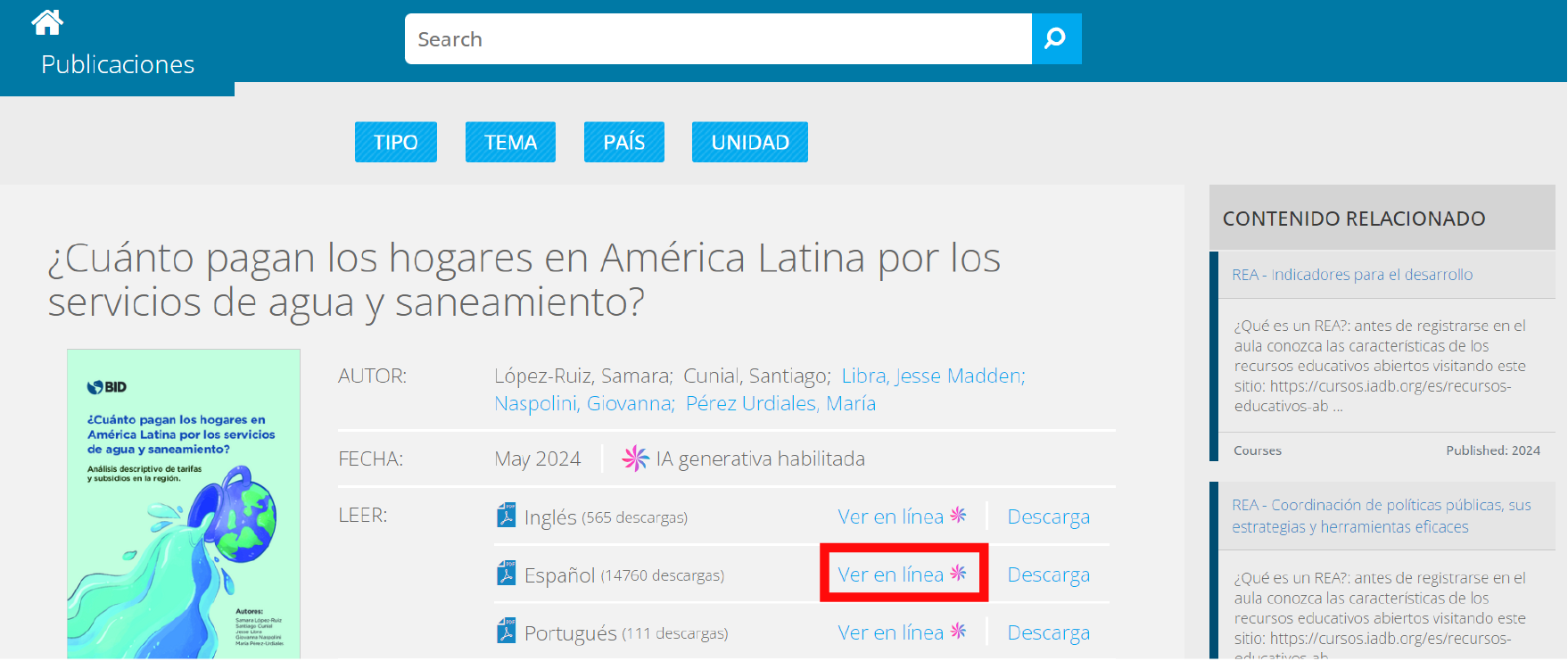Open REA - Indicadores para el desarrollo
The height and width of the screenshot is (661, 1568).
point(1351,275)
